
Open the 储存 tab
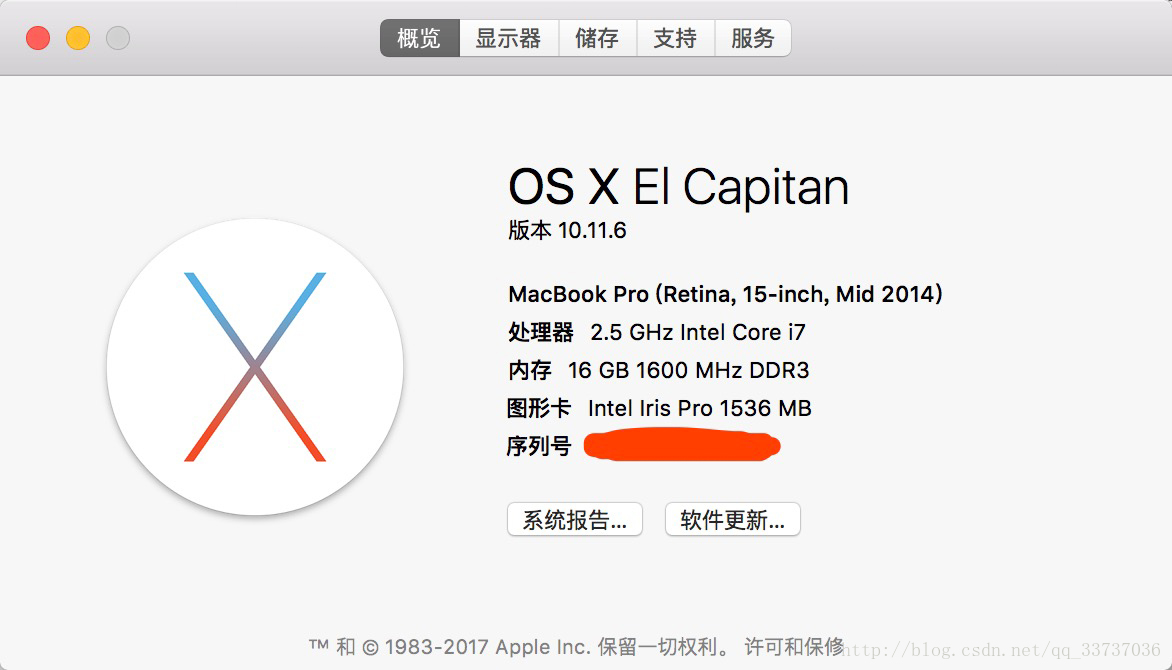point(598,38)
